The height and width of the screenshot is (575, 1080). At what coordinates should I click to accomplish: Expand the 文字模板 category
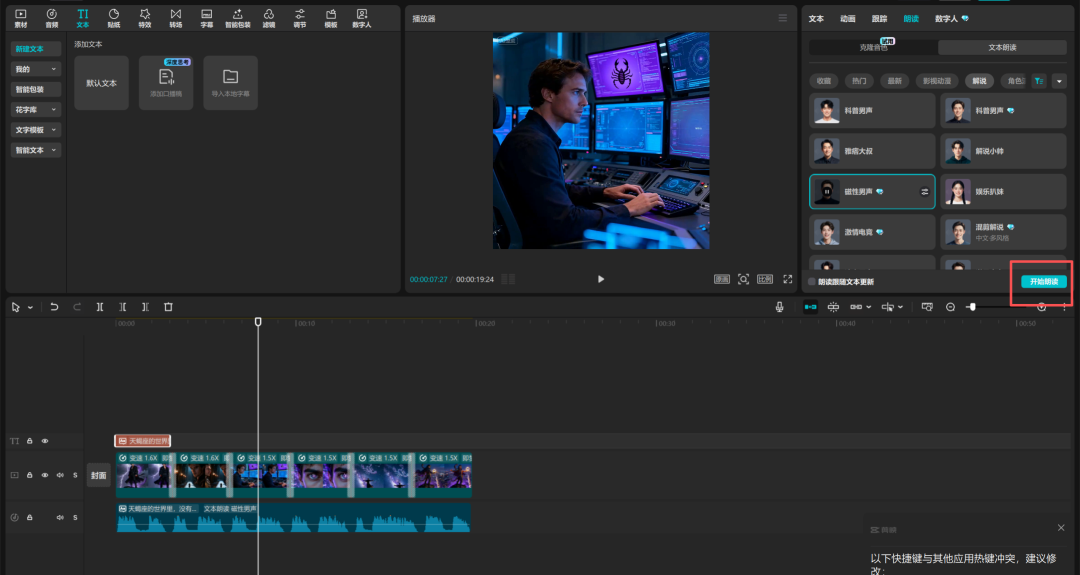[36, 130]
